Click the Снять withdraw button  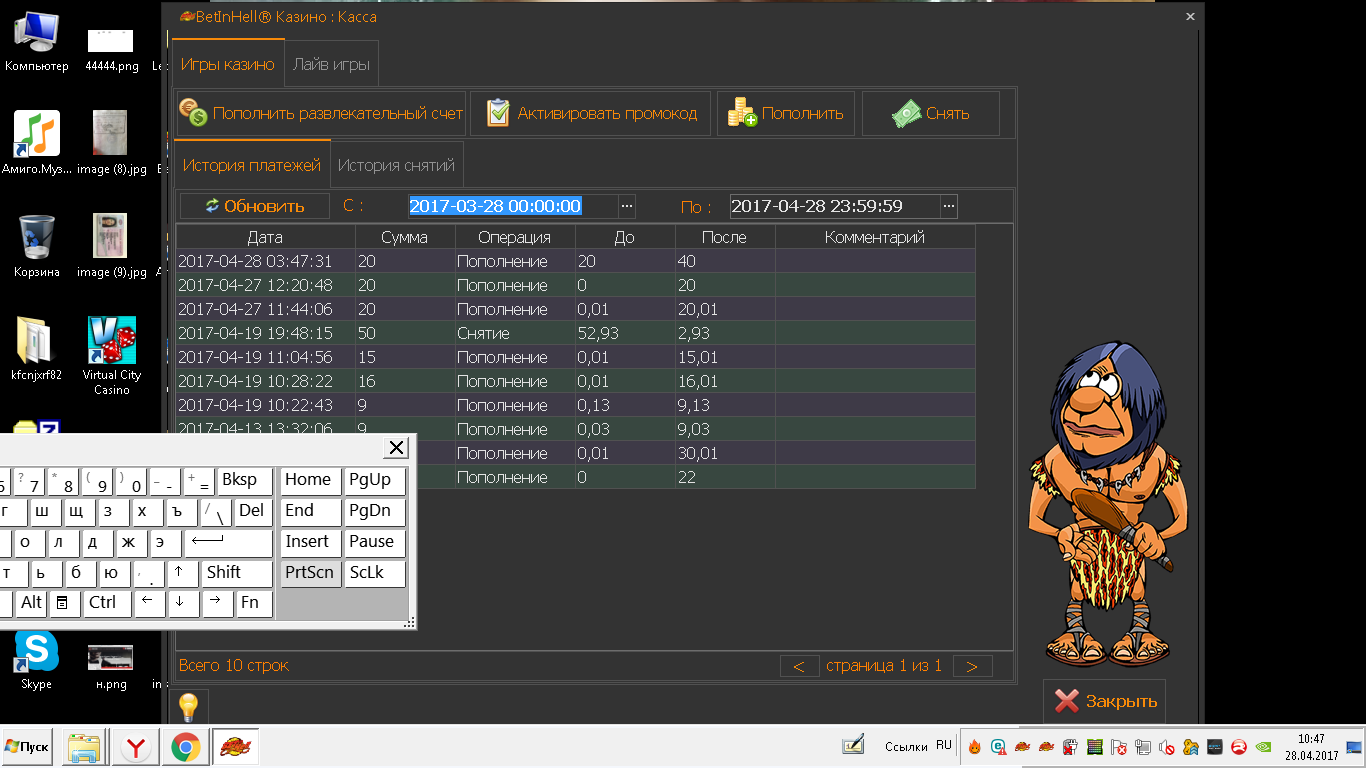click(930, 114)
